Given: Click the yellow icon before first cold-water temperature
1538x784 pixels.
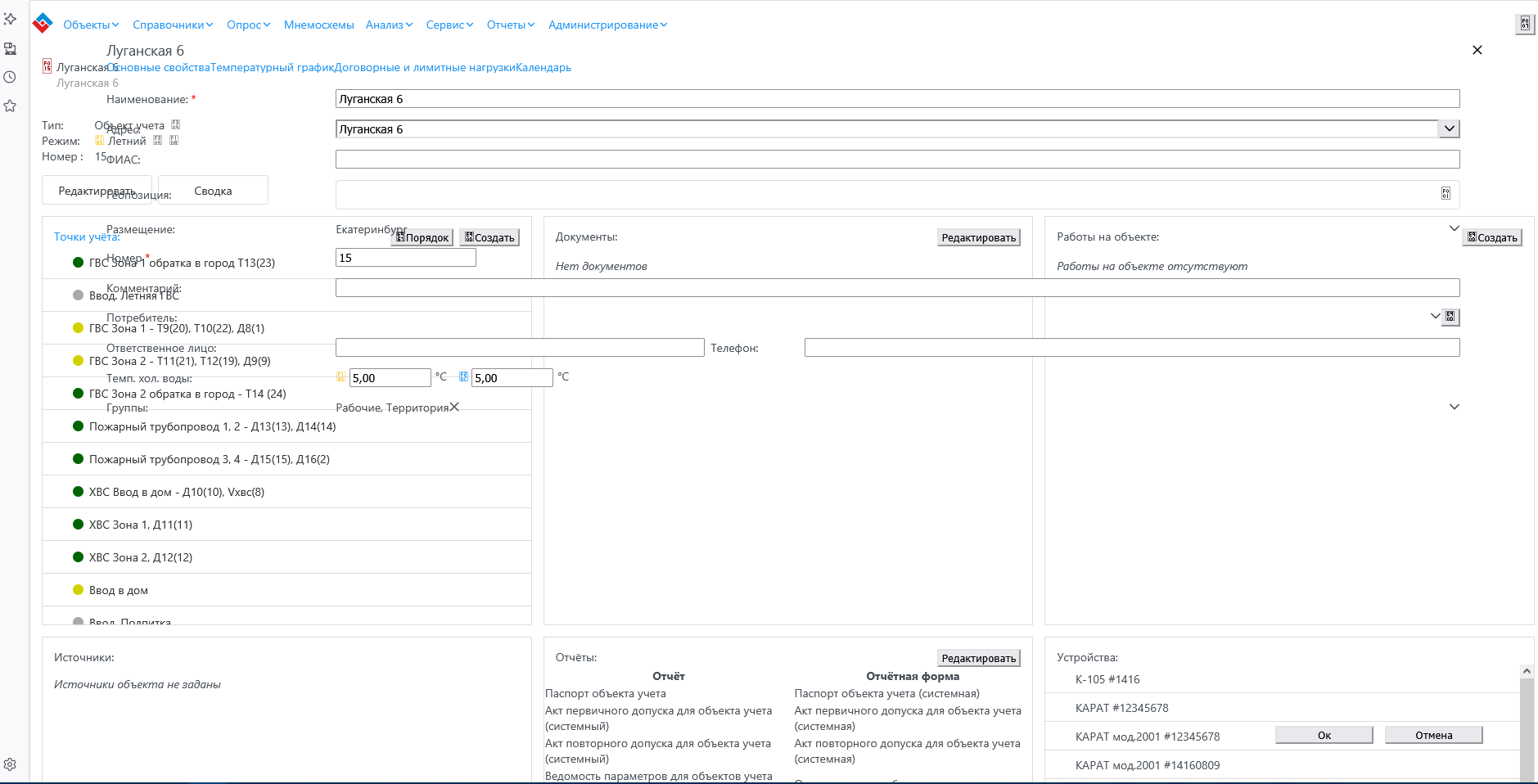Looking at the screenshot, I should pyautogui.click(x=341, y=377).
